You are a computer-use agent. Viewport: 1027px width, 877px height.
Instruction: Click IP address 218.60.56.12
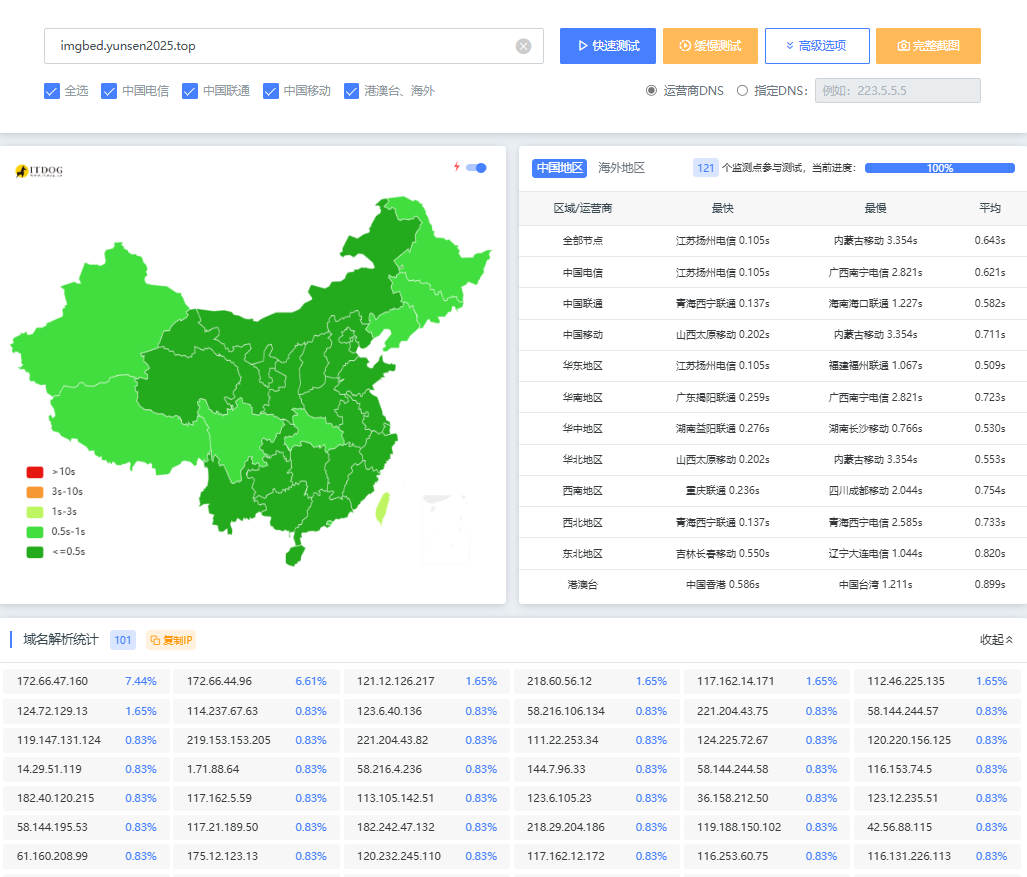pos(559,681)
